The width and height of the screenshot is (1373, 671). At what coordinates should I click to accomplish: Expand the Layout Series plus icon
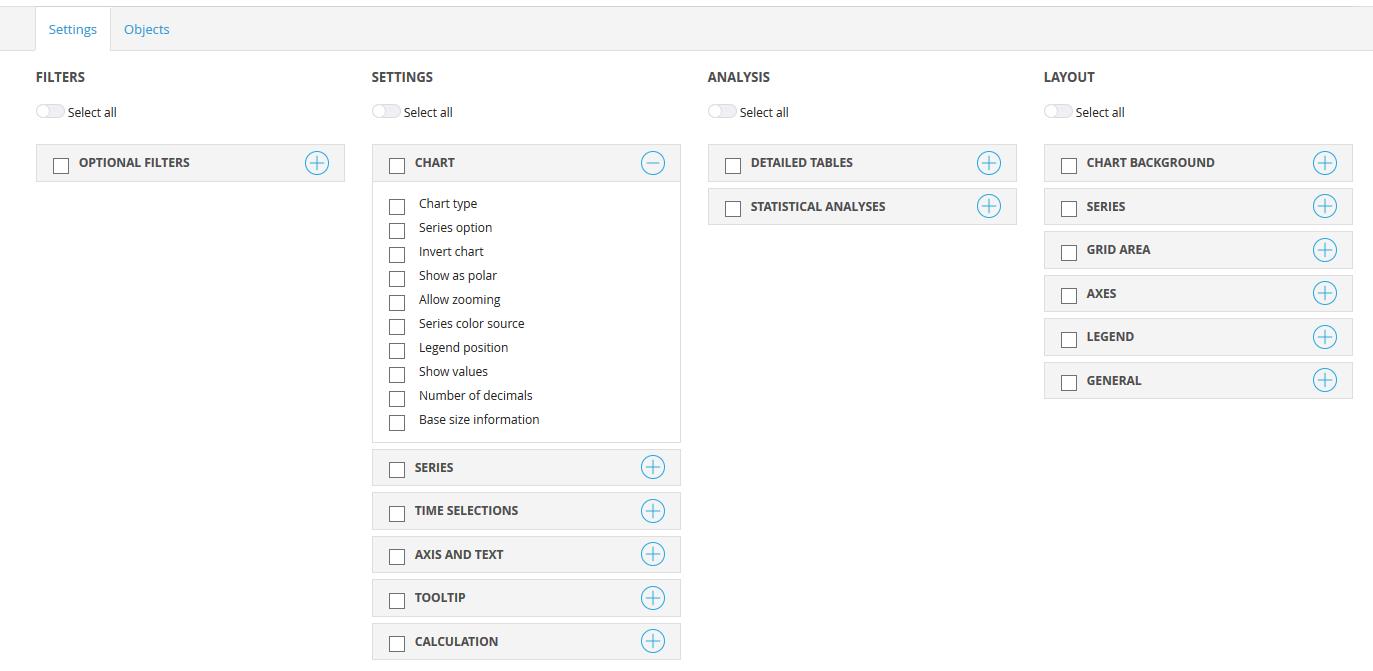pyautogui.click(x=1325, y=206)
